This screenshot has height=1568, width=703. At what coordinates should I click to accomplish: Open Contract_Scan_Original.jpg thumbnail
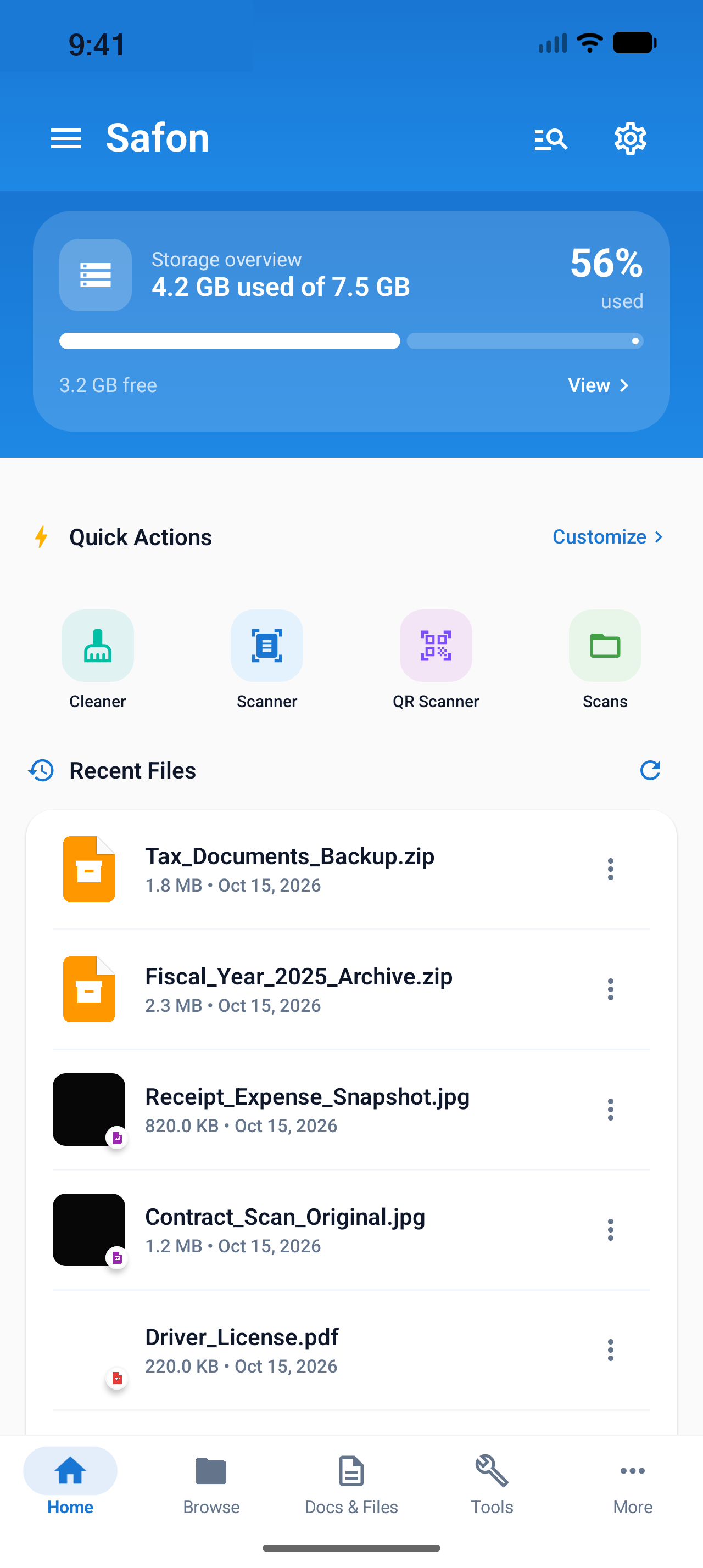(89, 1230)
